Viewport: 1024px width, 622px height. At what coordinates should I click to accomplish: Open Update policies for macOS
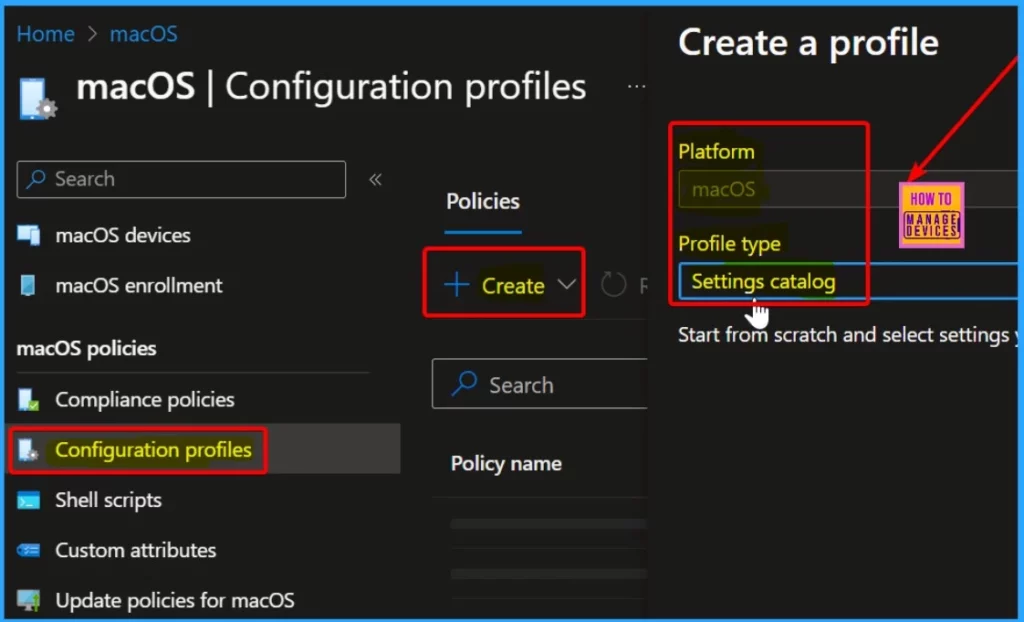coord(175,600)
